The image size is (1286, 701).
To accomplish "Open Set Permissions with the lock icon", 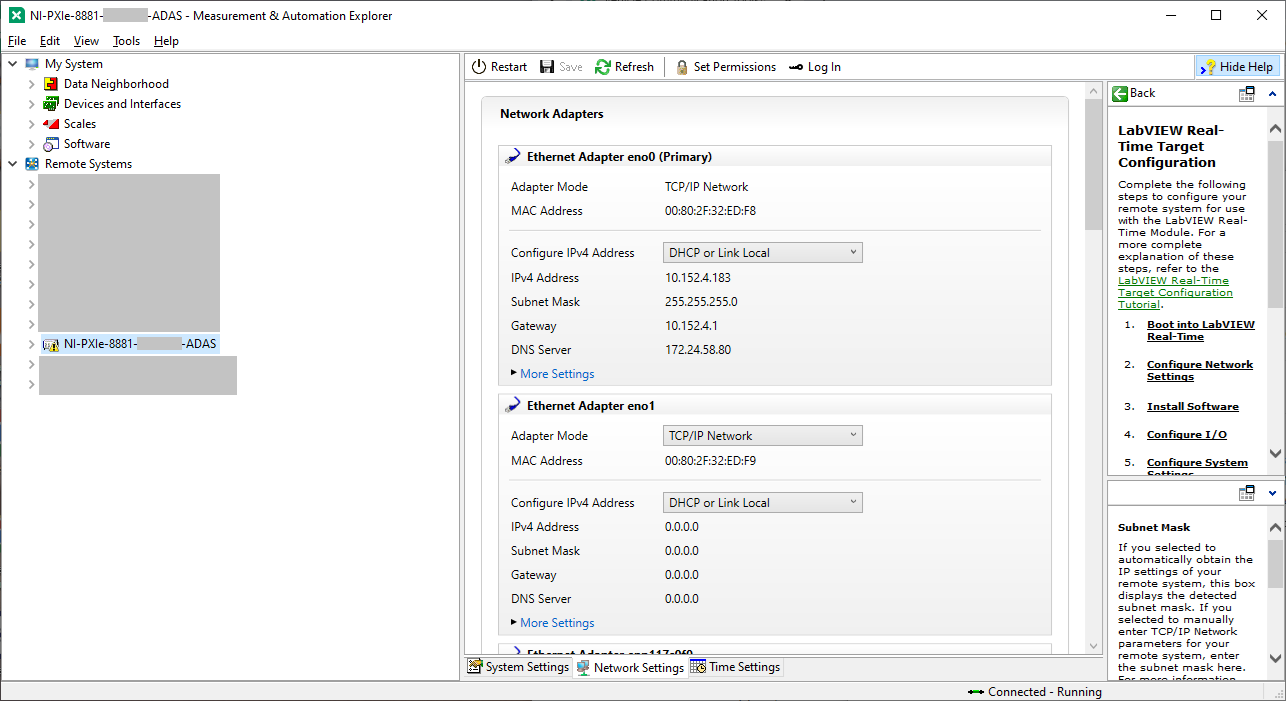I will click(x=682, y=67).
